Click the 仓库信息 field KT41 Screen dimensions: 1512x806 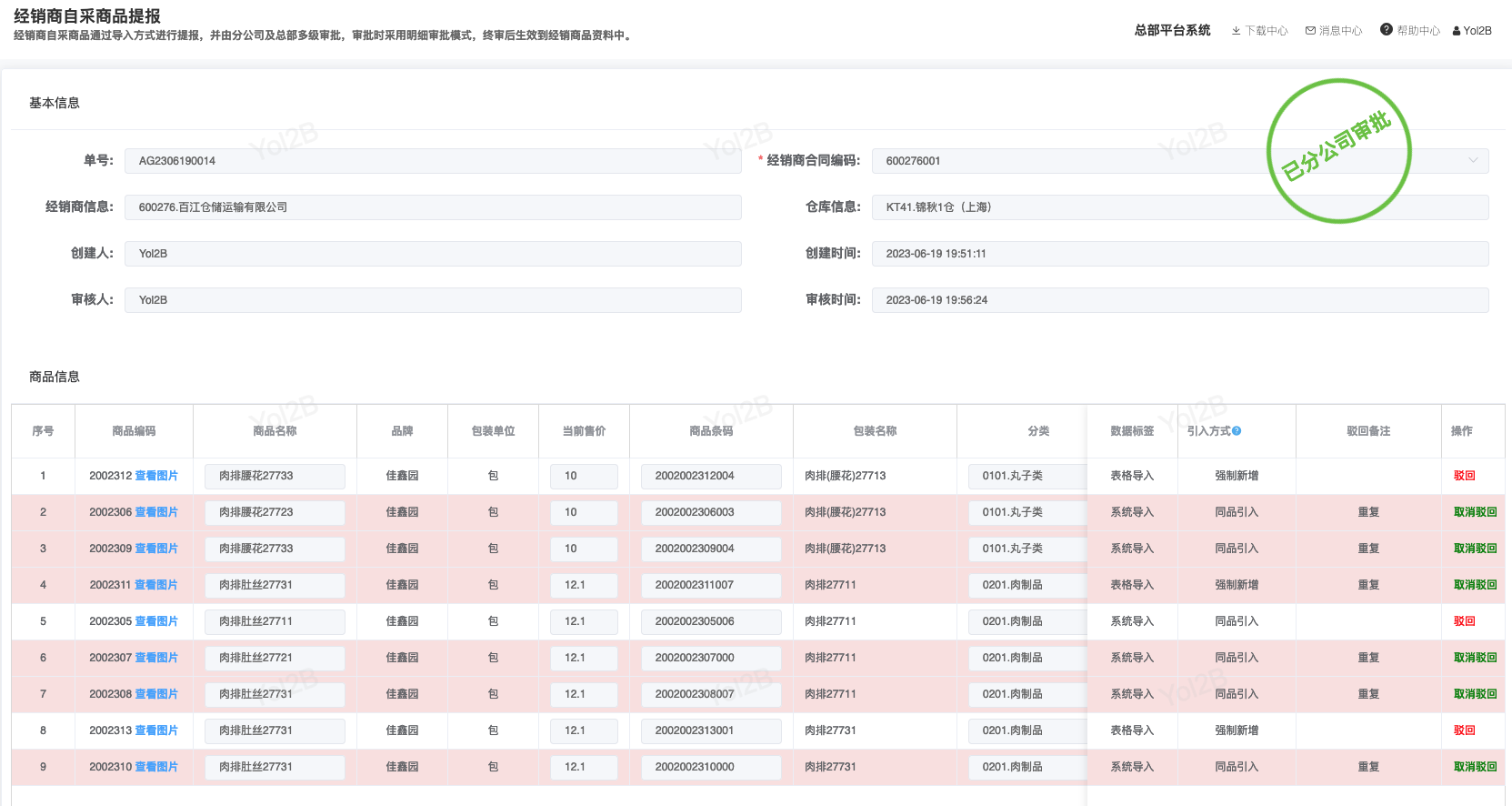1180,207
